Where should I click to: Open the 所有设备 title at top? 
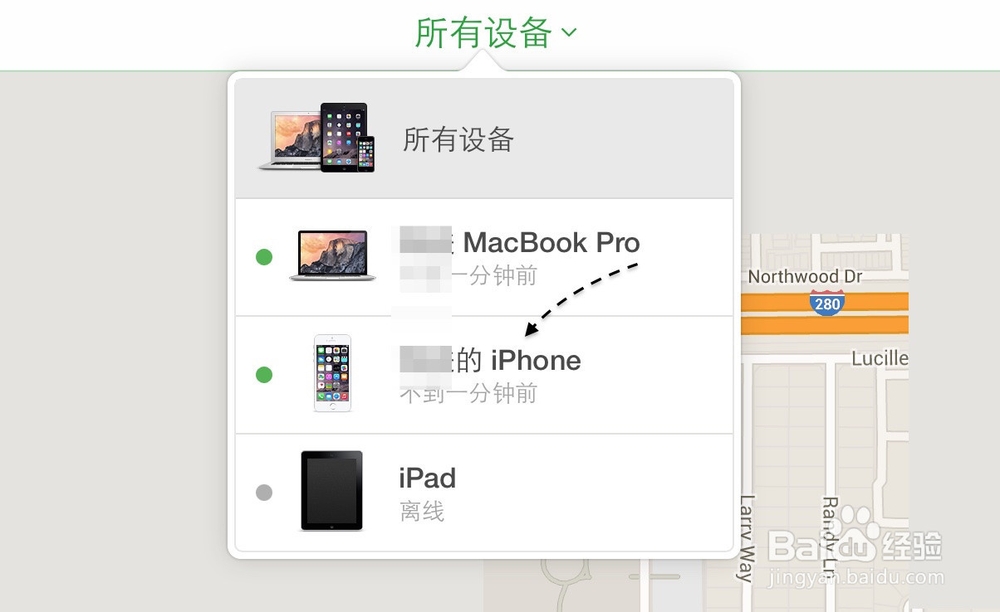pos(483,33)
